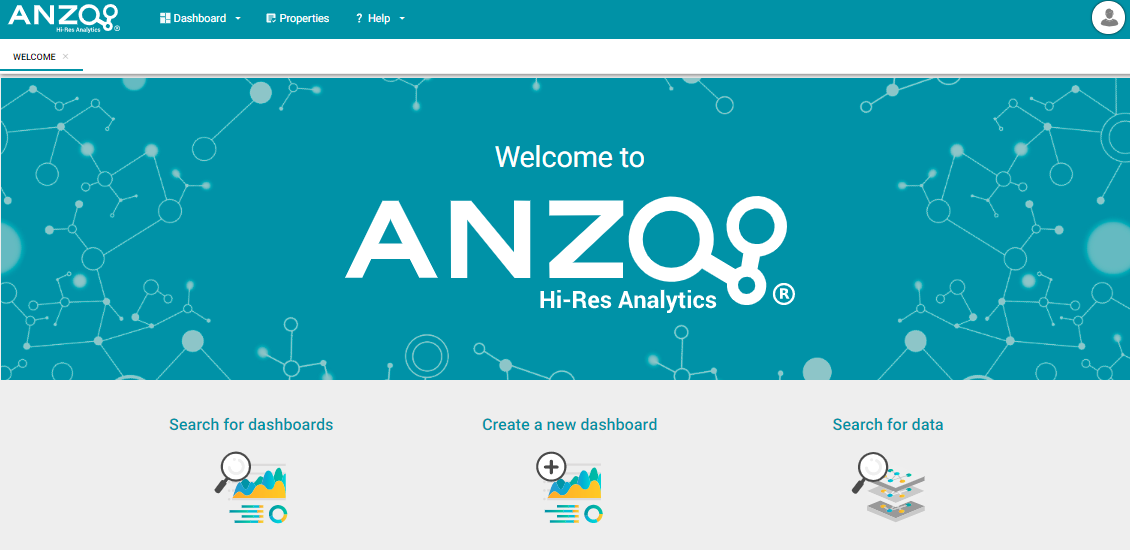Click the Hi-Res Analytics banner text

(628, 300)
